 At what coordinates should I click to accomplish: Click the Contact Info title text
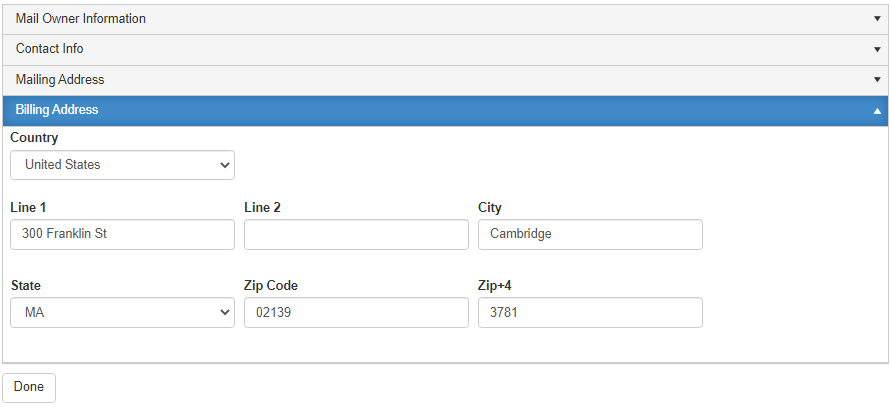click(49, 49)
